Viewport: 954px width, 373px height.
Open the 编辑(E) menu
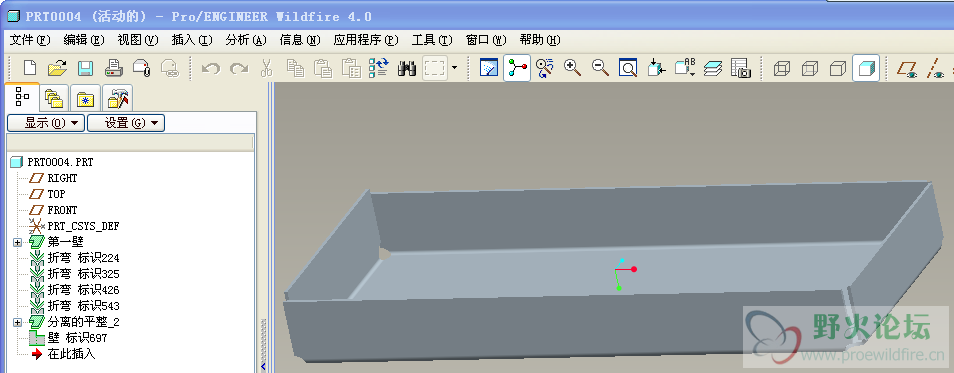(x=84, y=40)
